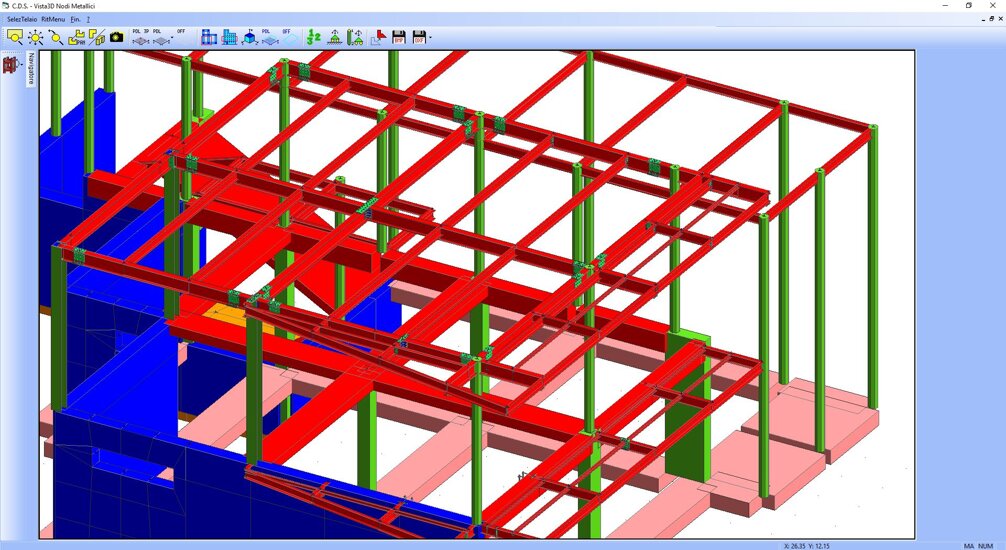Click the red flag corner icon
The width and height of the screenshot is (1006, 550).
[377, 37]
